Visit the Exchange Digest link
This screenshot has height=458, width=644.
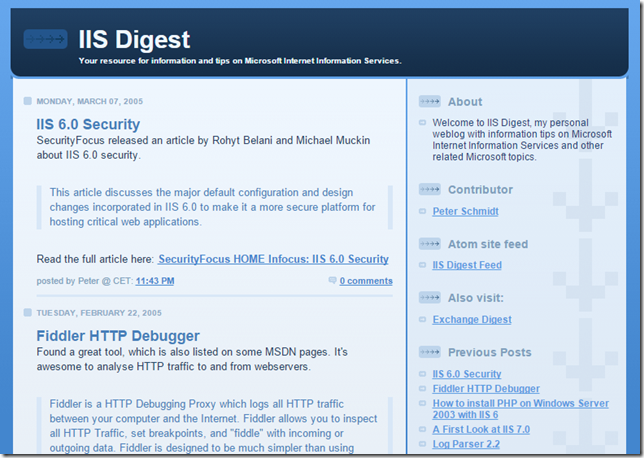pos(472,319)
